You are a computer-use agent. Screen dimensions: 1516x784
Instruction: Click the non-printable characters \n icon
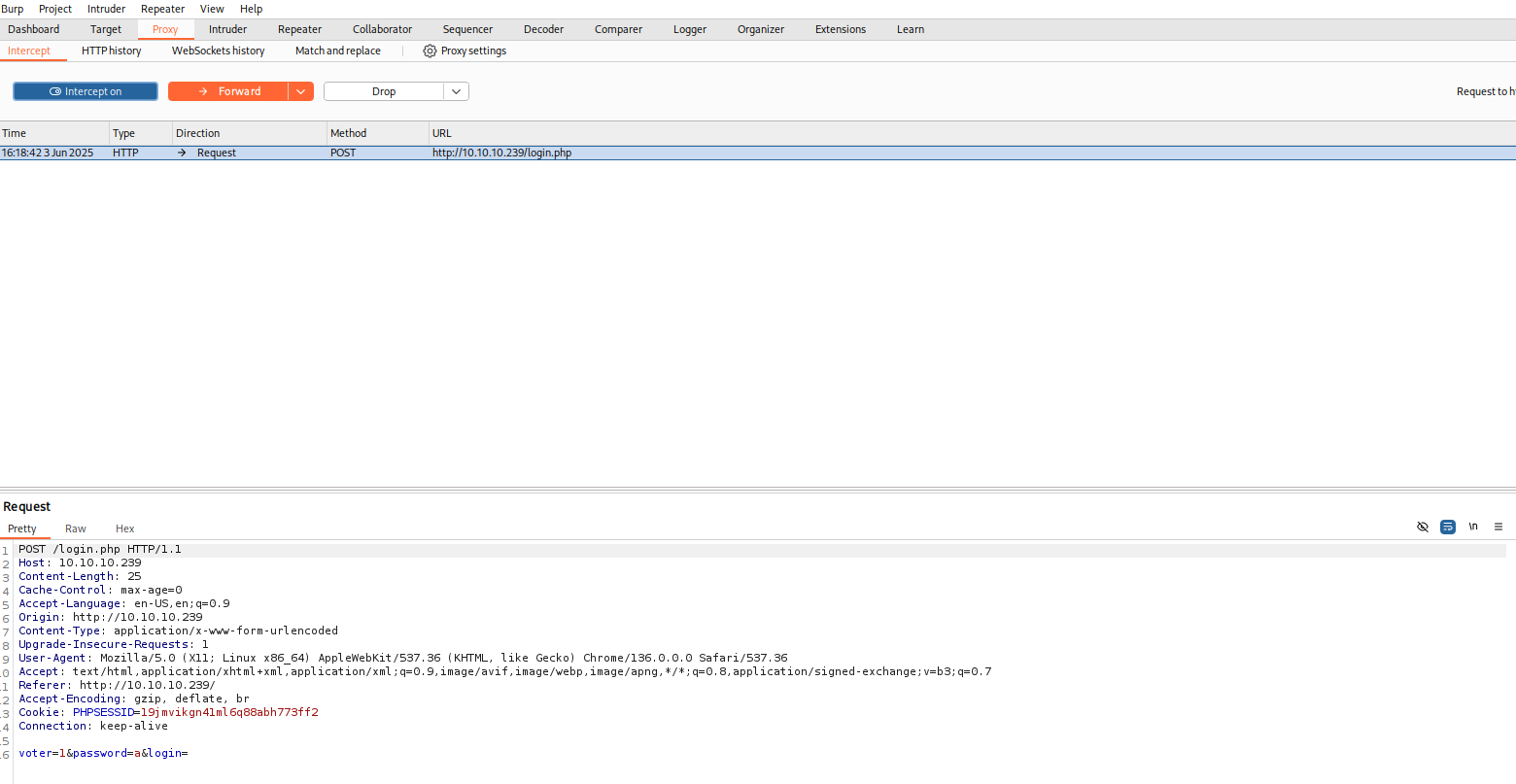(x=1473, y=527)
